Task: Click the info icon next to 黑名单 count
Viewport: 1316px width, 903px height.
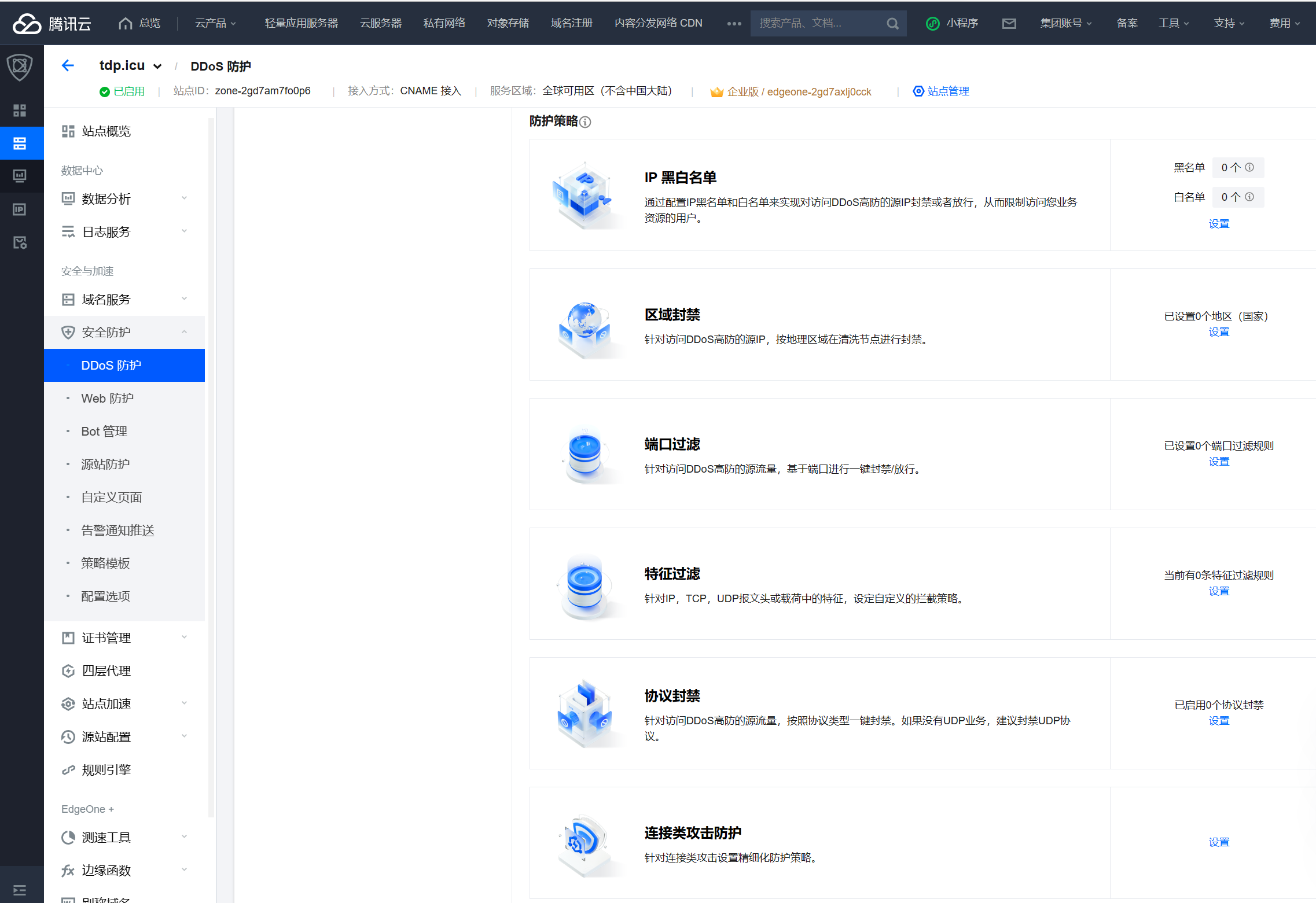Action: [x=1249, y=167]
